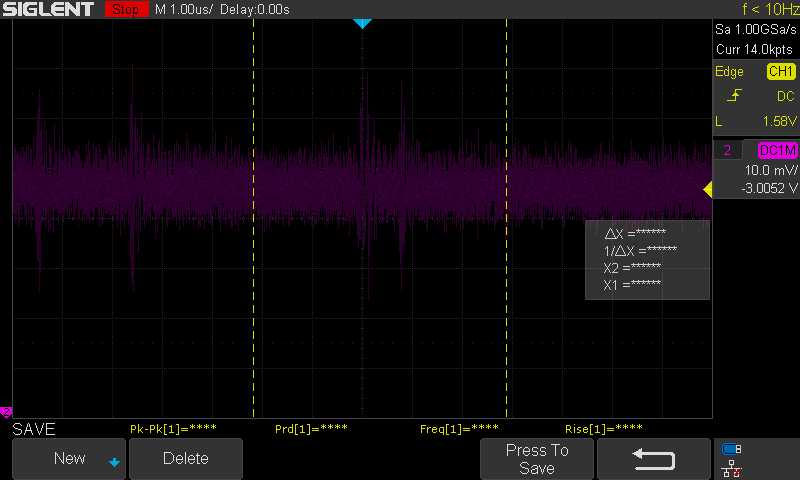
Task: Click the X2 cursor readout
Action: click(x=632, y=268)
